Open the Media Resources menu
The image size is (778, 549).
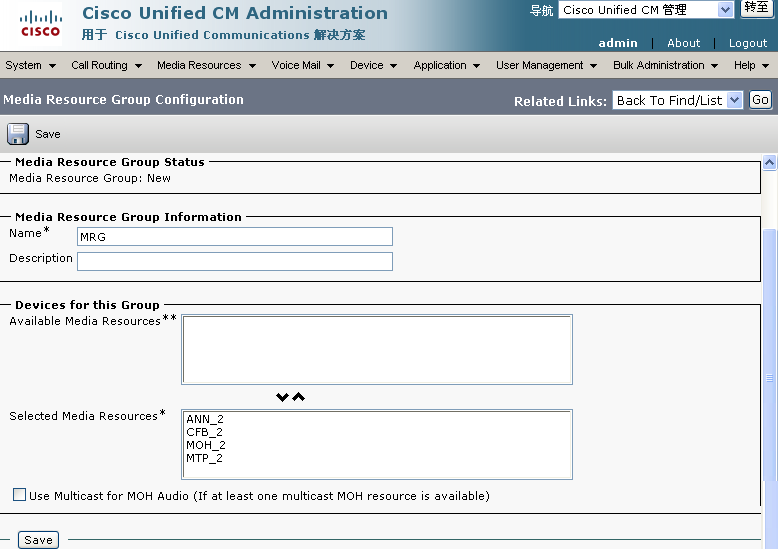pyautogui.click(x=206, y=65)
